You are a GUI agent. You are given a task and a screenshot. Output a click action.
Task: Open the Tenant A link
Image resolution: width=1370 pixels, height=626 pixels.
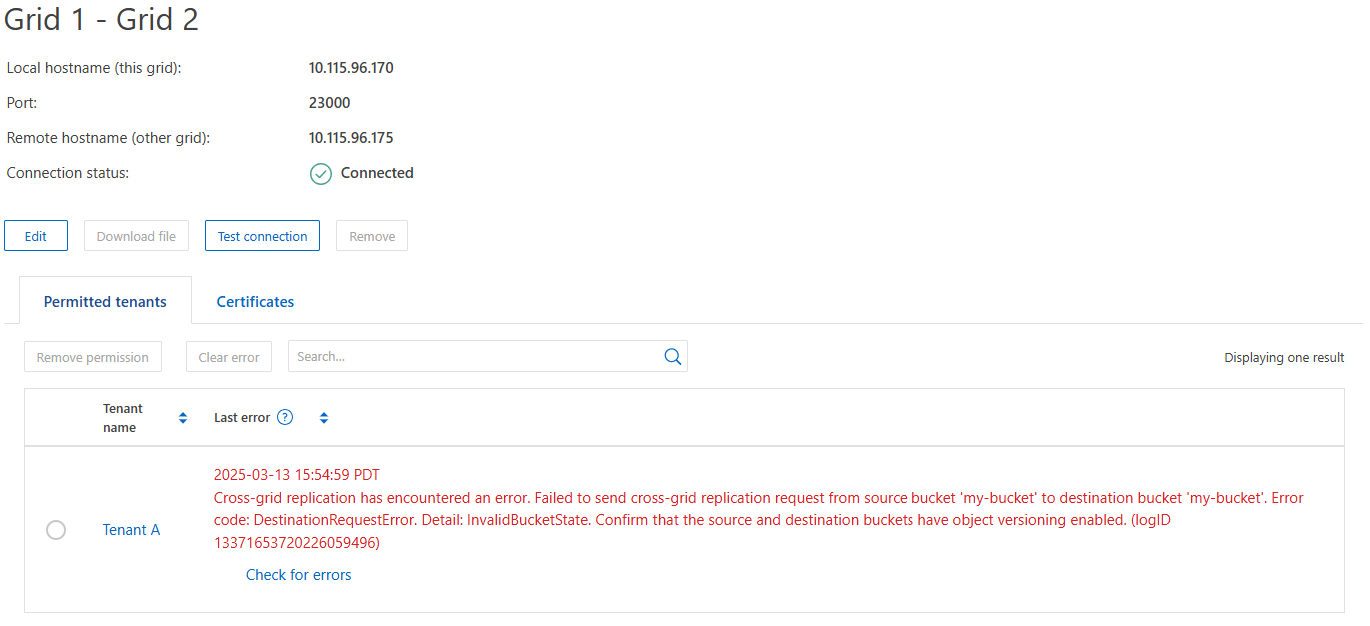[131, 530]
